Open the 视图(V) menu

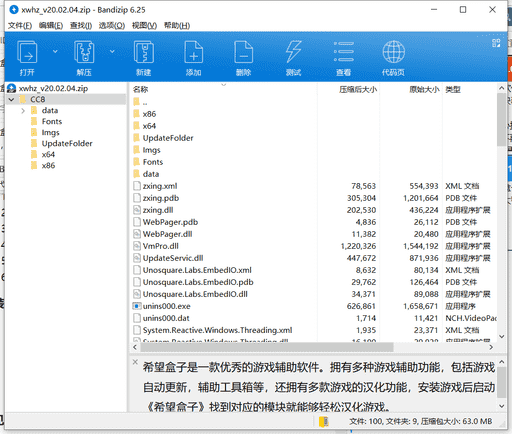(x=144, y=26)
